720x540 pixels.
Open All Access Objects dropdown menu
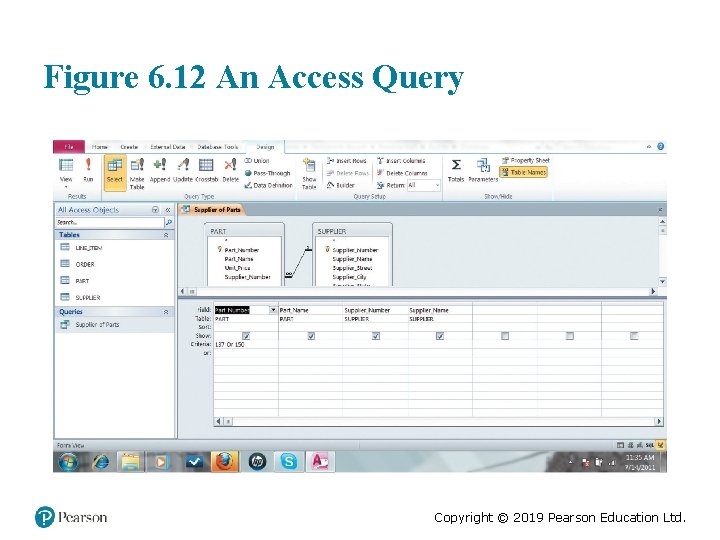(x=155, y=210)
